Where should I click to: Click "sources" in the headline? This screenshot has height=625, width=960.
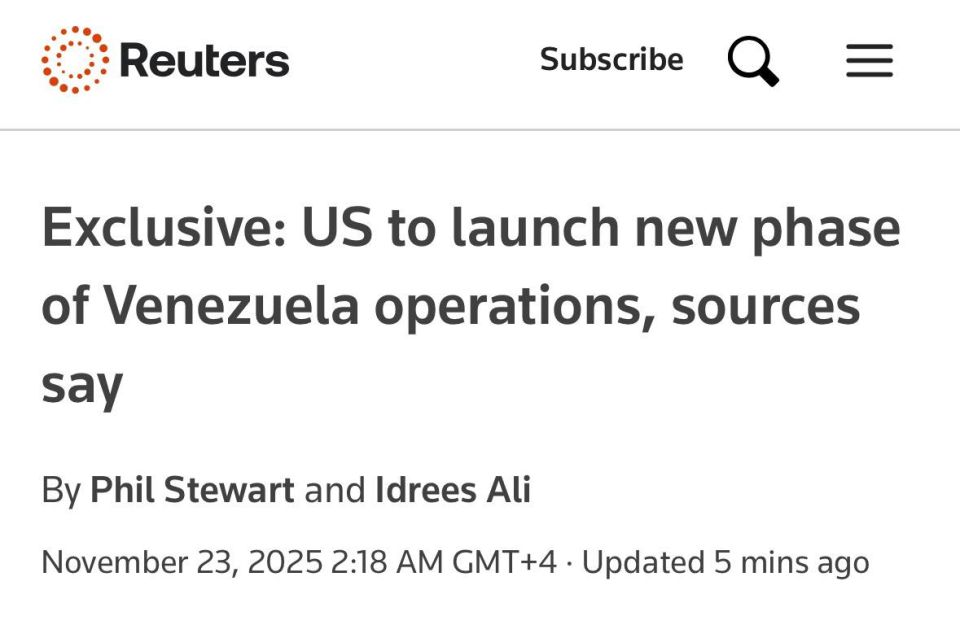[x=765, y=305]
